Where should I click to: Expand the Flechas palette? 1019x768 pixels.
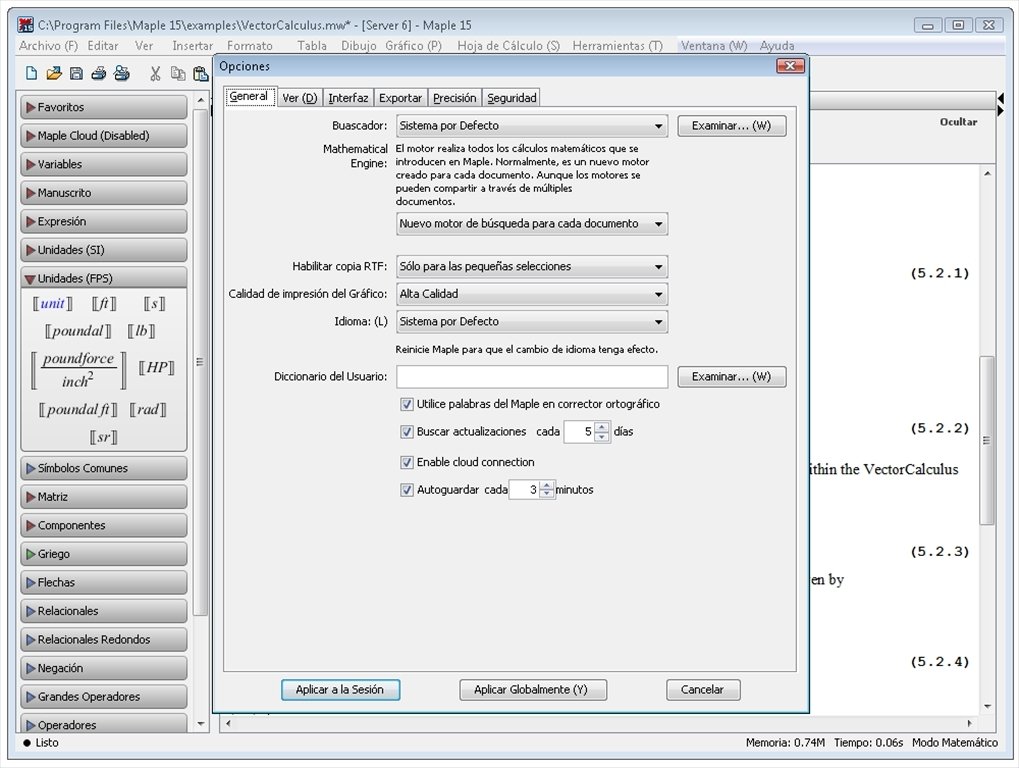click(104, 583)
